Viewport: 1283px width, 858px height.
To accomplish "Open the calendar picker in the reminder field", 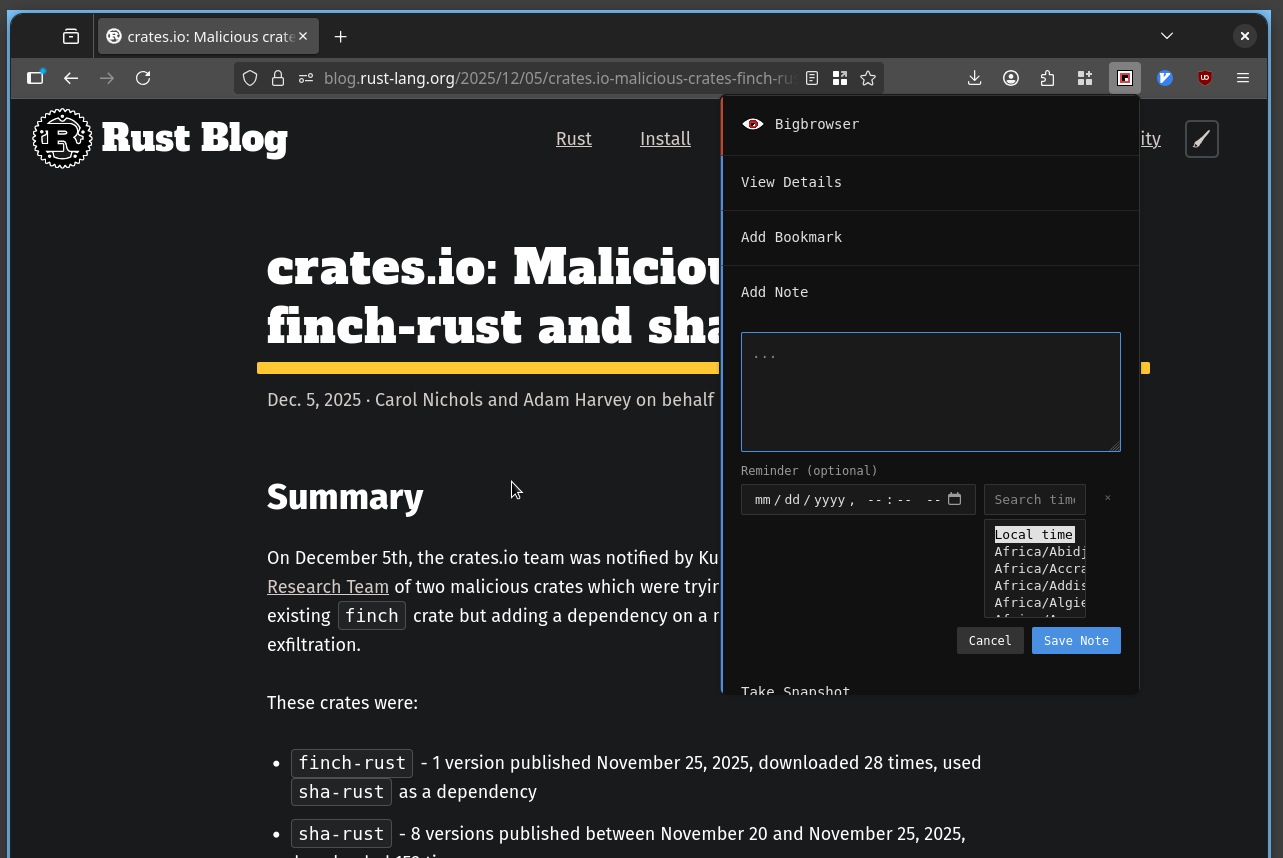I will 955,499.
